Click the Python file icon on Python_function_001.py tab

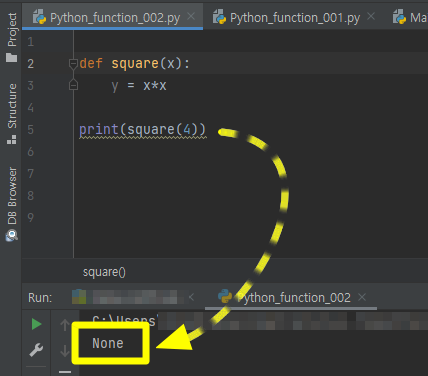click(x=219, y=17)
